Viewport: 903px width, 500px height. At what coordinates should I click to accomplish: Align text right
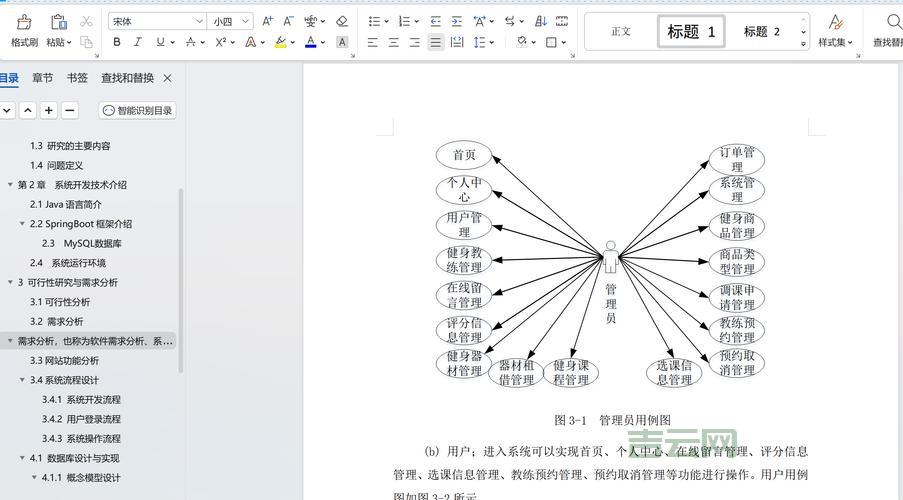tap(415, 42)
